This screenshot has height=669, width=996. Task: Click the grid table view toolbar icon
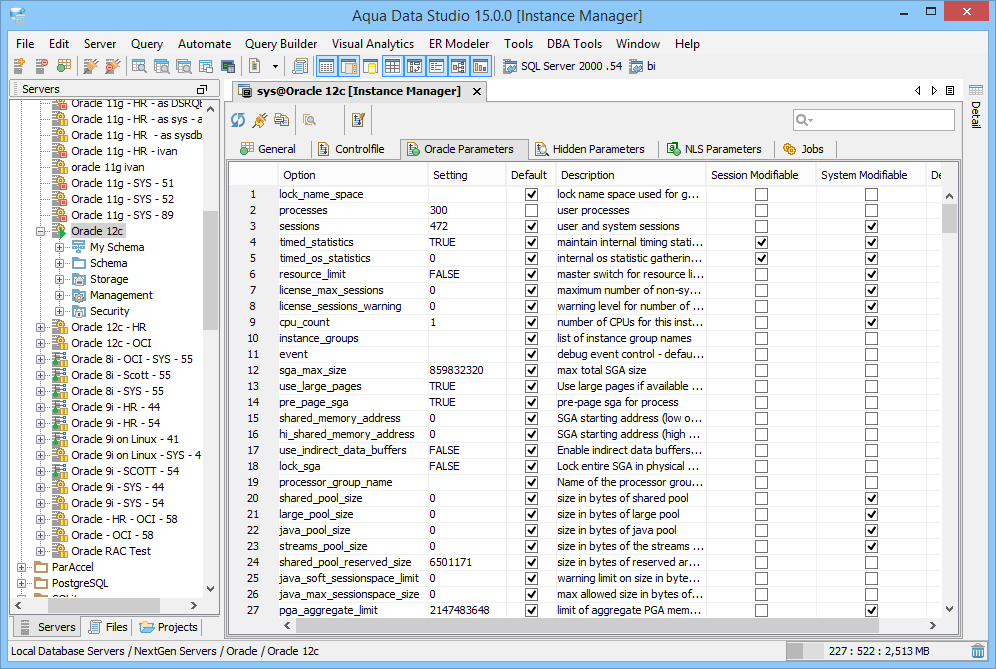(393, 66)
